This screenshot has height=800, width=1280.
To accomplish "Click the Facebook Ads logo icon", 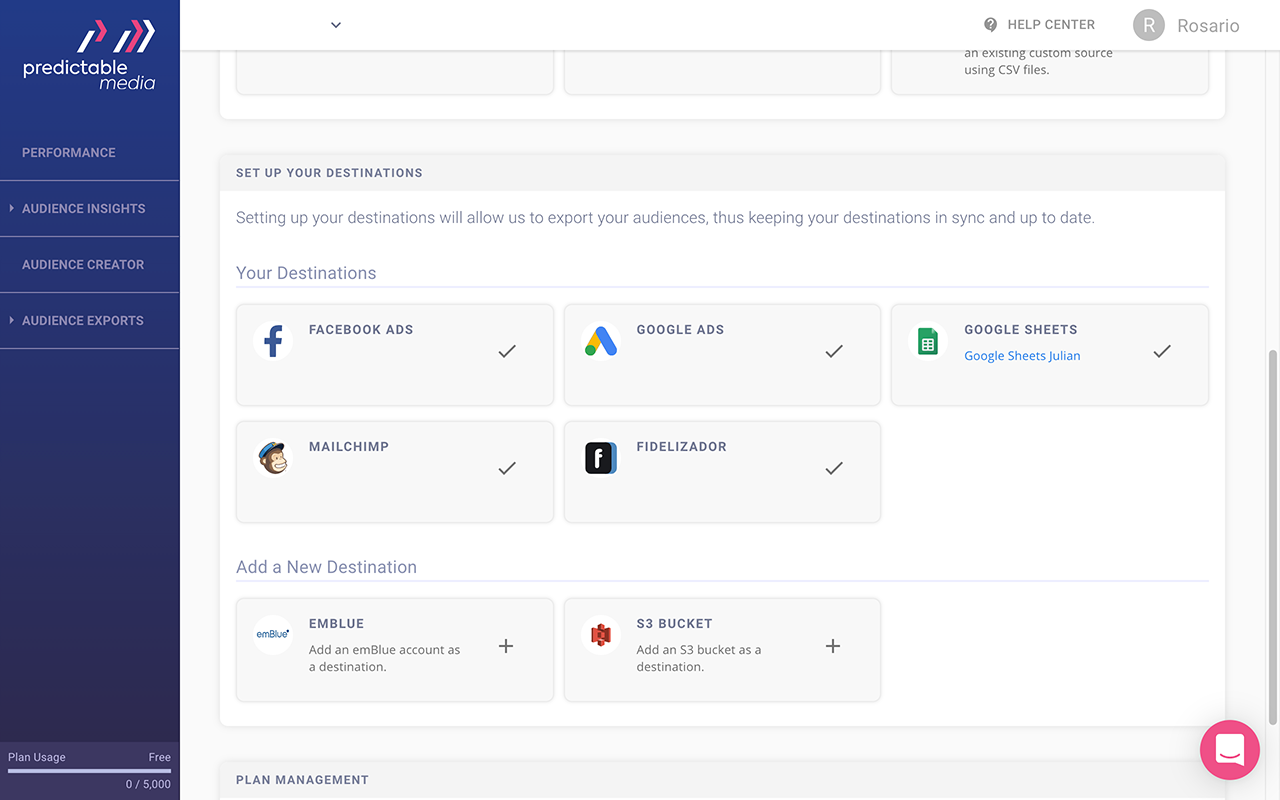I will point(273,341).
